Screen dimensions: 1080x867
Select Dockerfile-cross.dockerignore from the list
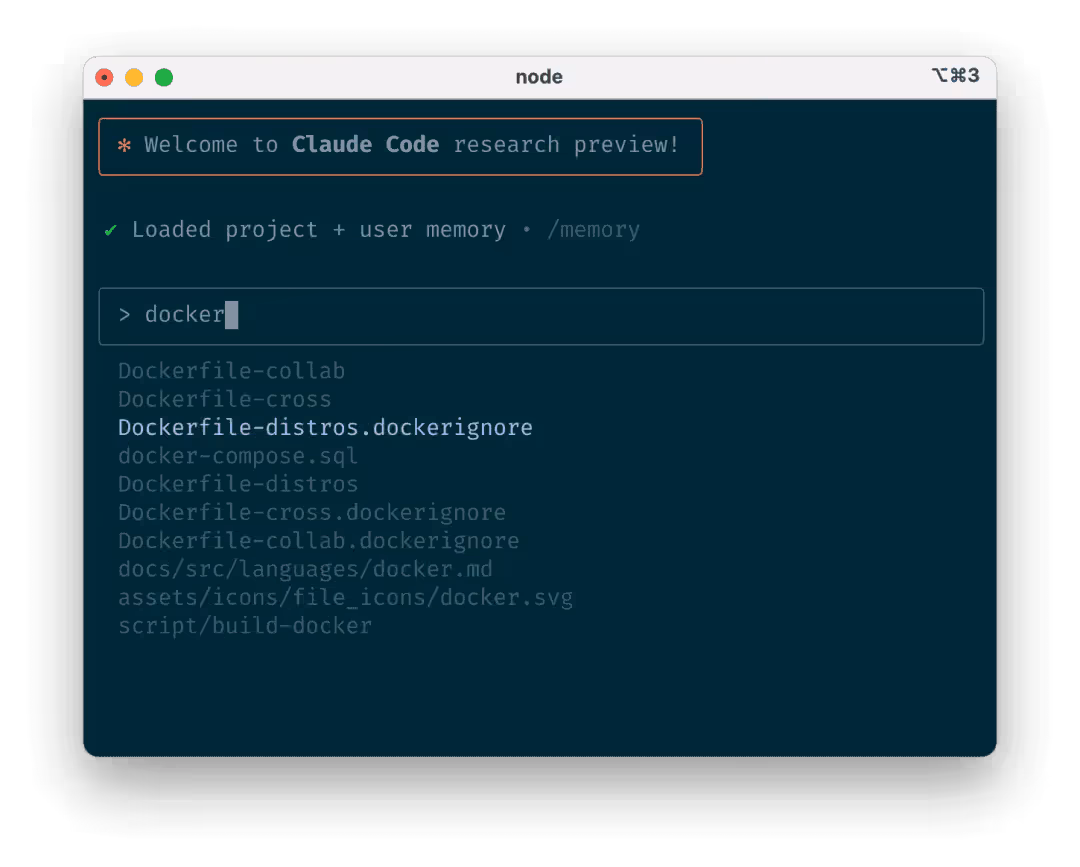pyautogui.click(x=311, y=513)
